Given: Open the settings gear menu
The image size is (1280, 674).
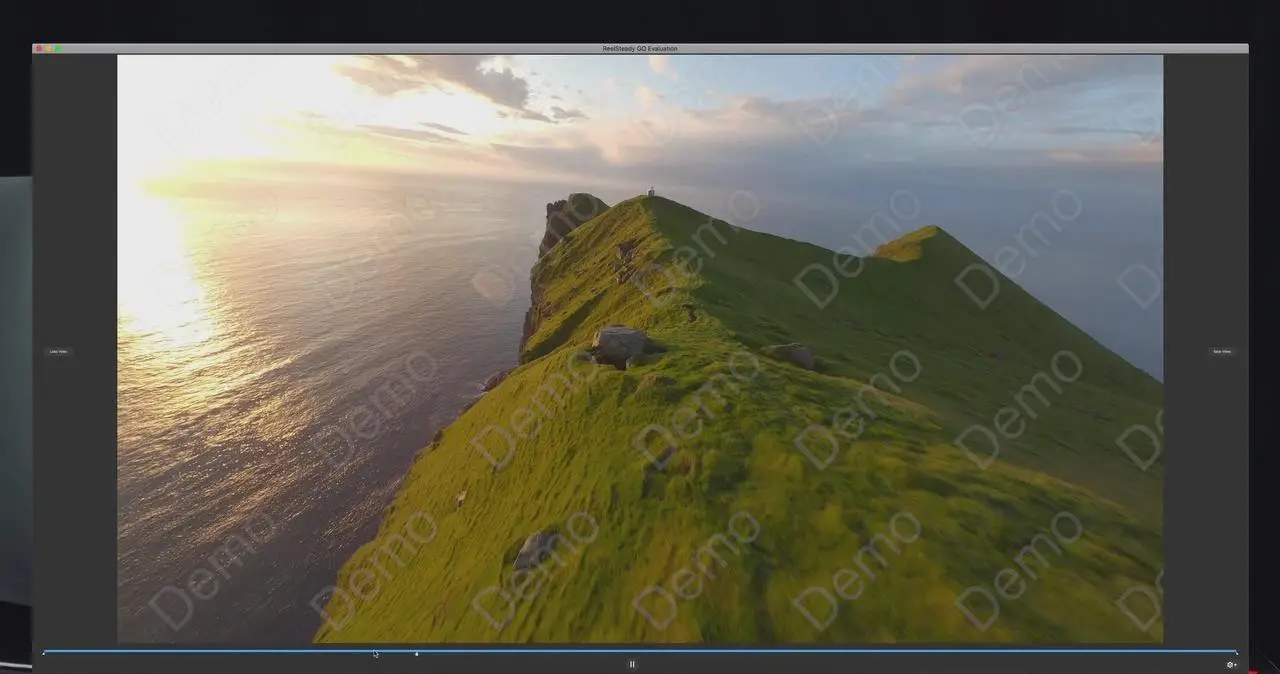Looking at the screenshot, I should tap(1231, 664).
